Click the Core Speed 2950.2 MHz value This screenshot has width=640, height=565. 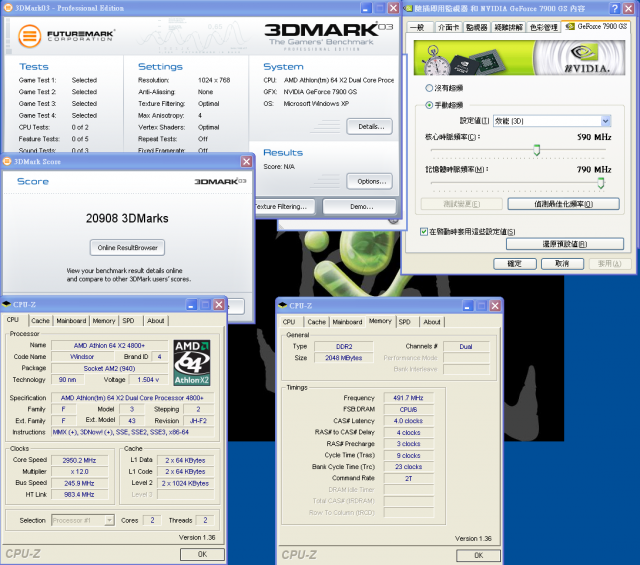point(79,460)
